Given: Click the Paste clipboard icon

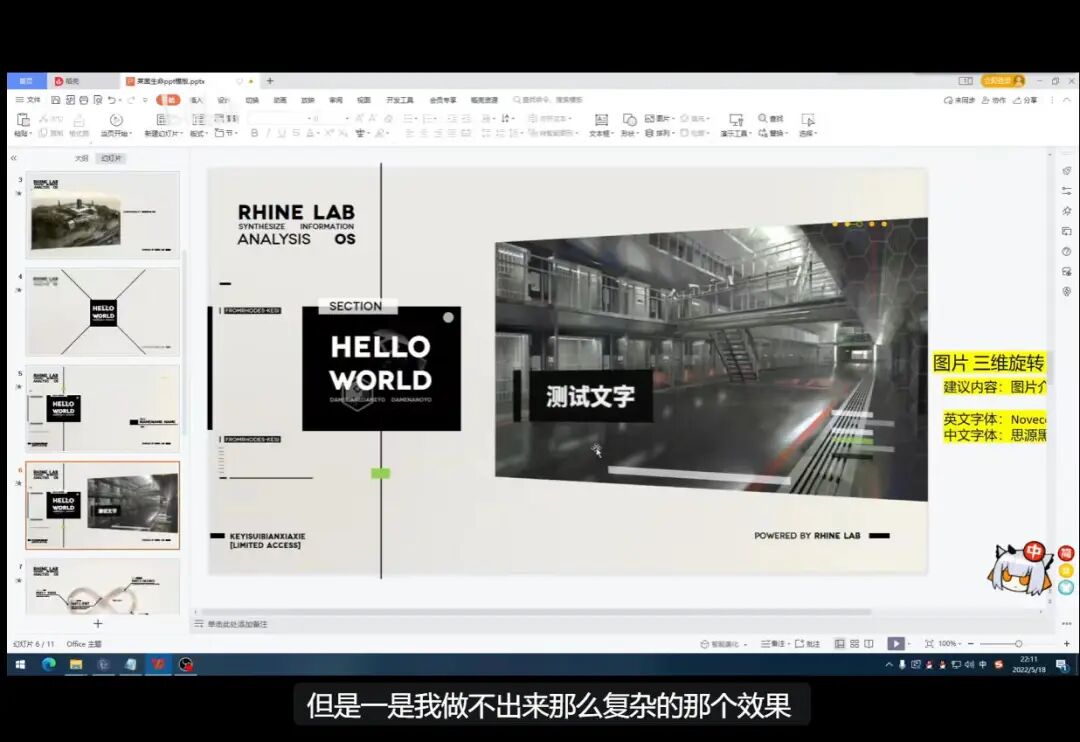Looking at the screenshot, I should tap(23, 120).
